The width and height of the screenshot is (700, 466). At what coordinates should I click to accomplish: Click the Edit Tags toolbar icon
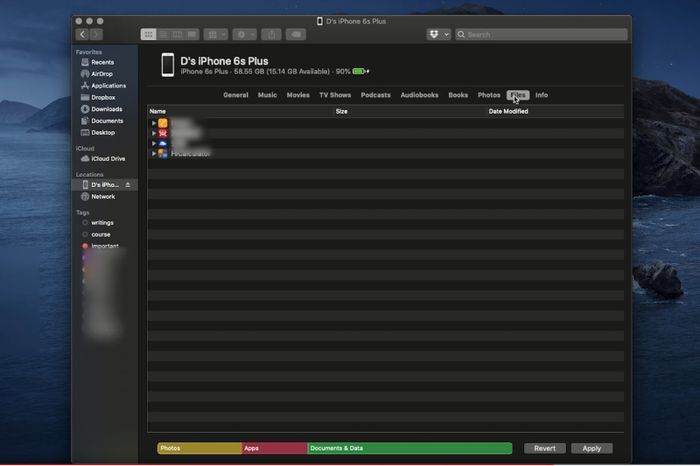296,34
